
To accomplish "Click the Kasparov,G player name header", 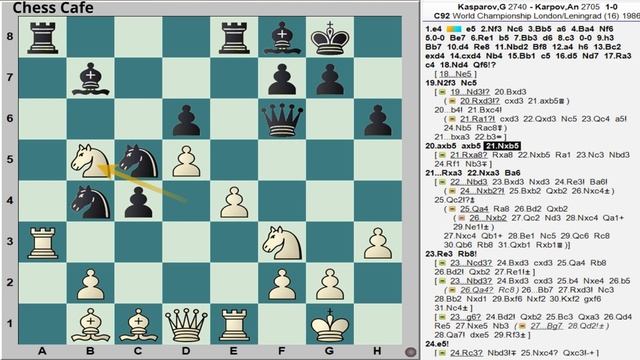I will click(481, 7).
